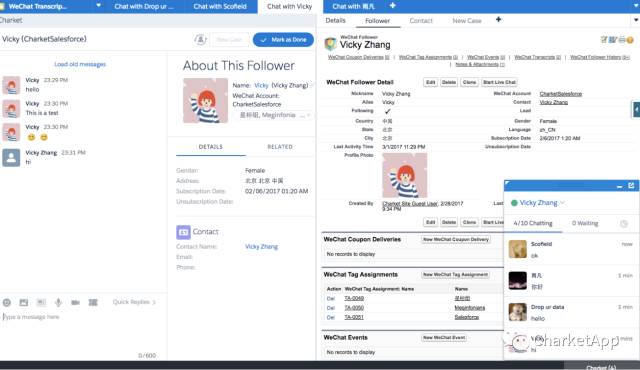The height and width of the screenshot is (370, 640).
Task: Expand the Vicky Zhang status dropdown
Action: [562, 203]
